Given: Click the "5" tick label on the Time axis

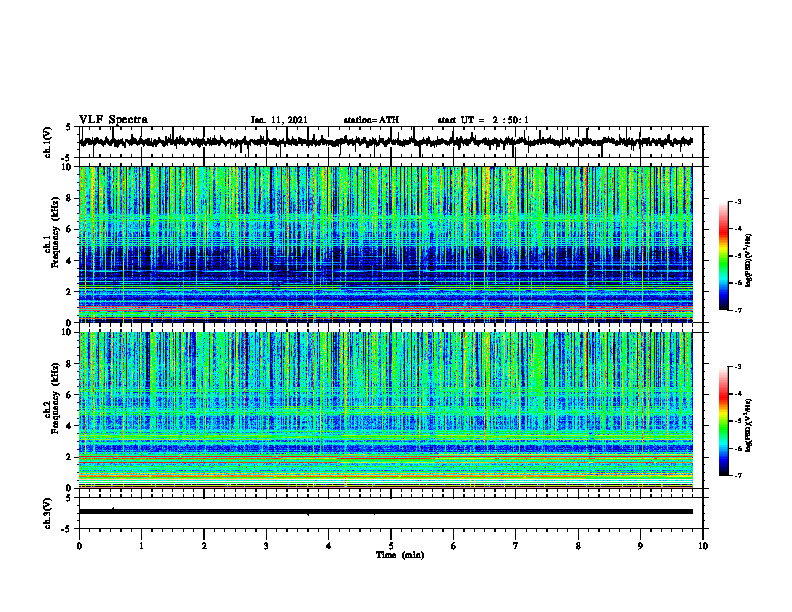Looking at the screenshot, I should click(391, 546).
